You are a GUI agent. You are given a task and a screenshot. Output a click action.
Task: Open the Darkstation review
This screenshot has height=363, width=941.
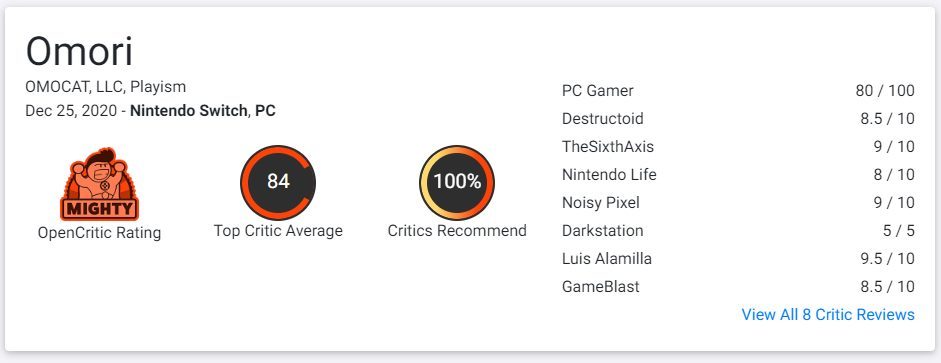[603, 230]
